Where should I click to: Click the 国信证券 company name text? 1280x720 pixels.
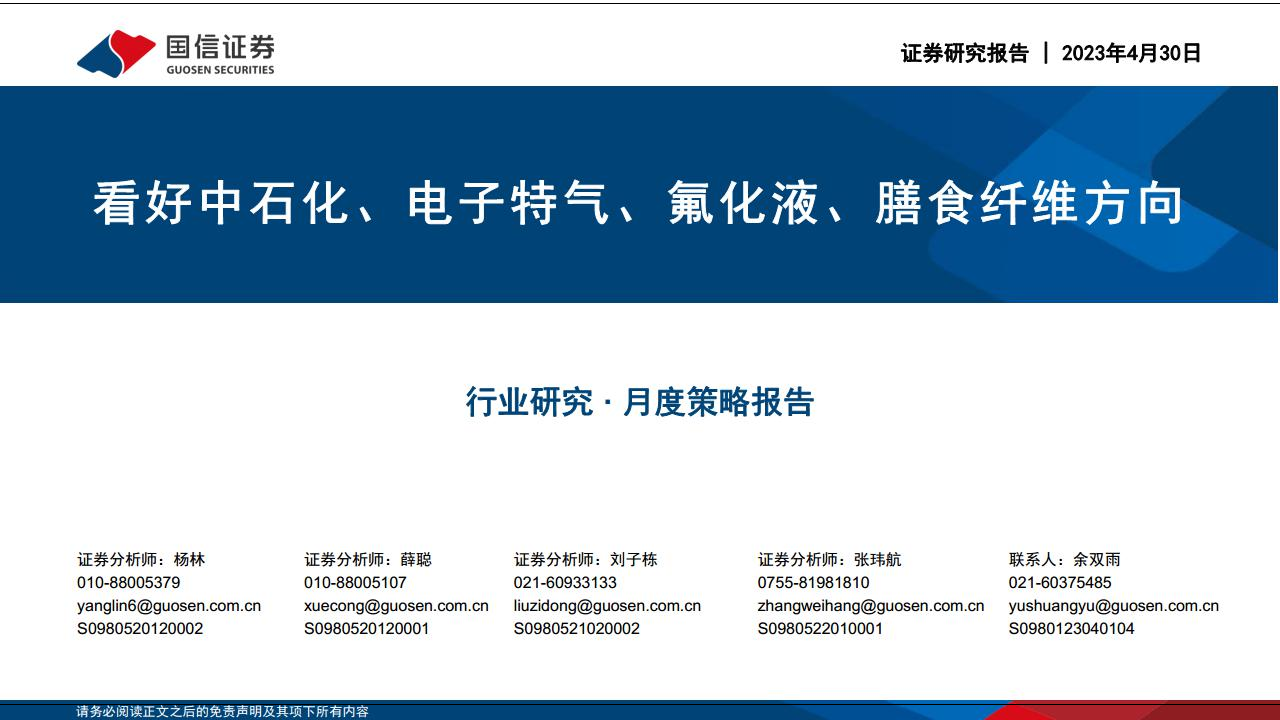click(220, 46)
